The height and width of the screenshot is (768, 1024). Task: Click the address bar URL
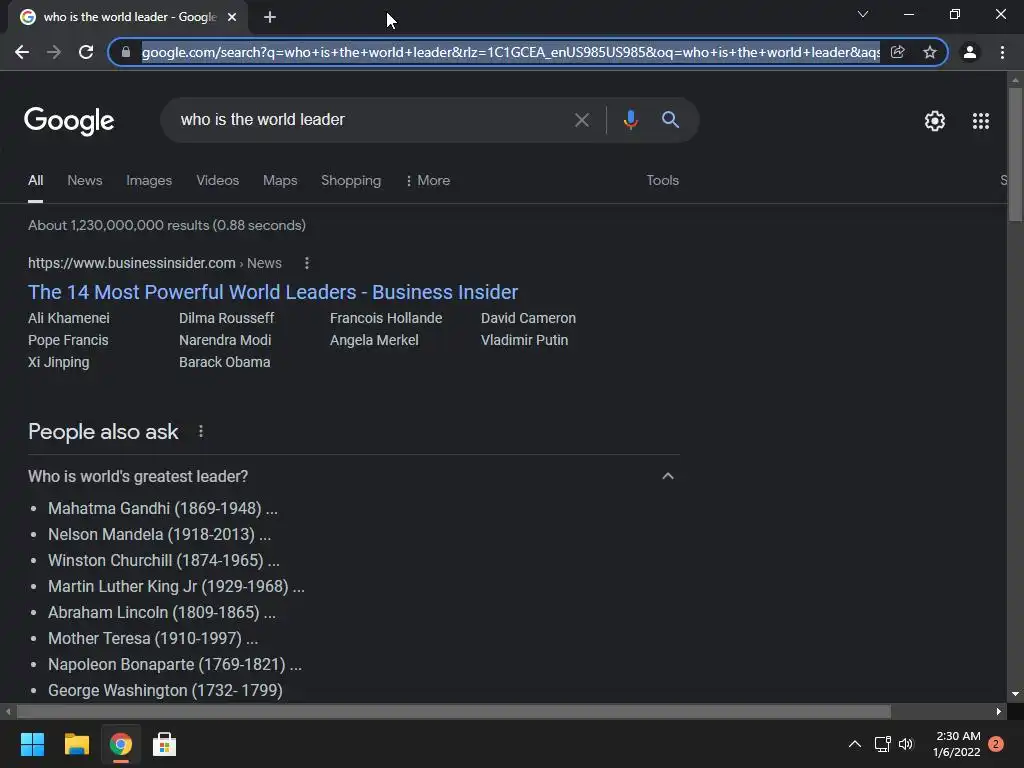[511, 52]
